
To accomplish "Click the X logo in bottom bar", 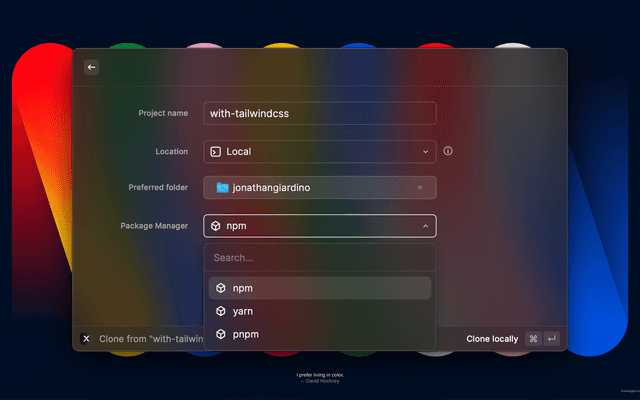I will 86,339.
